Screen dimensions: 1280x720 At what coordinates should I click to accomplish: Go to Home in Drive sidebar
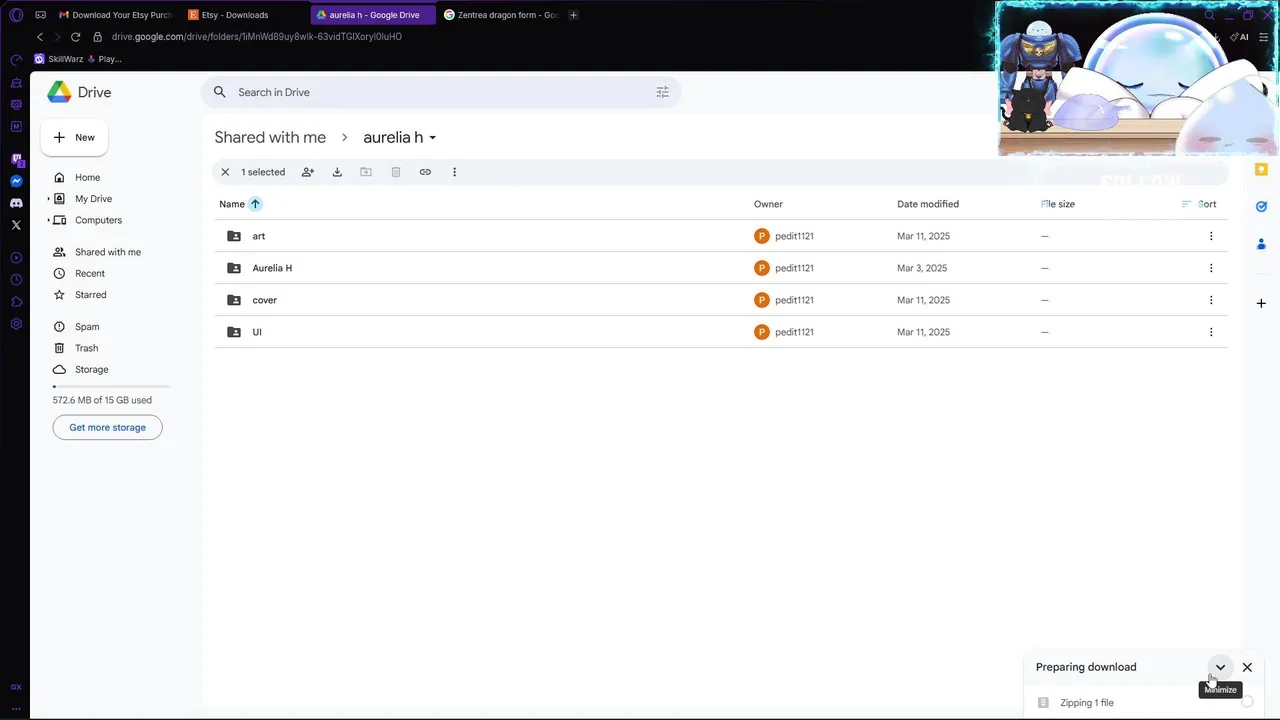(87, 178)
